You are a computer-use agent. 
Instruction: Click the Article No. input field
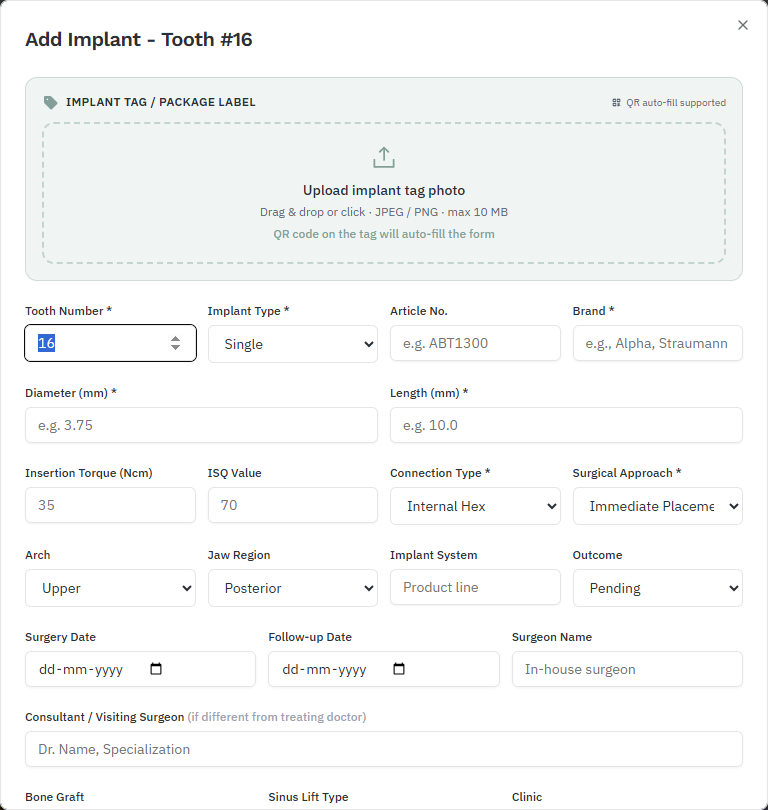pyautogui.click(x=475, y=343)
